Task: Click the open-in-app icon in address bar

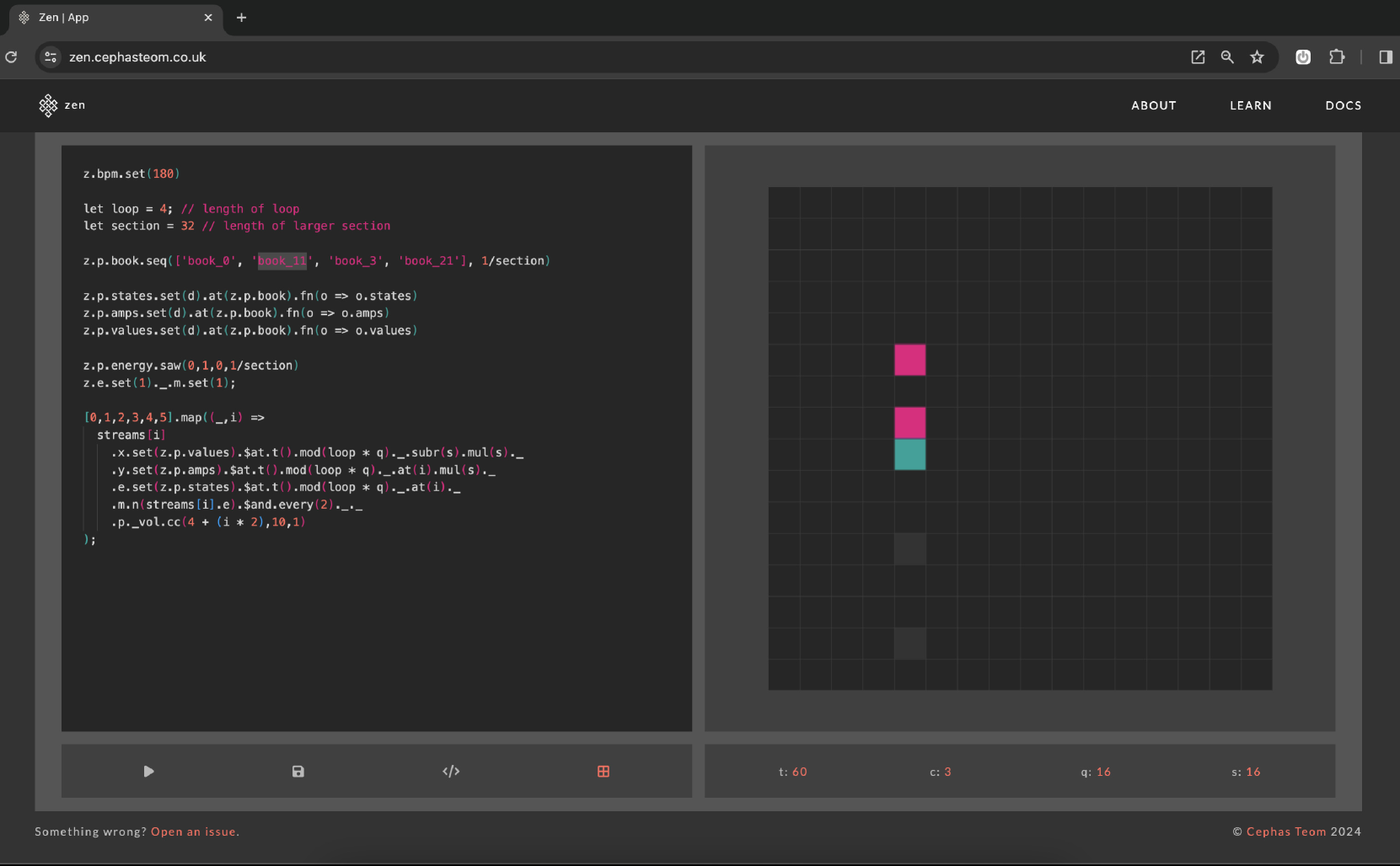Action: [x=1198, y=57]
